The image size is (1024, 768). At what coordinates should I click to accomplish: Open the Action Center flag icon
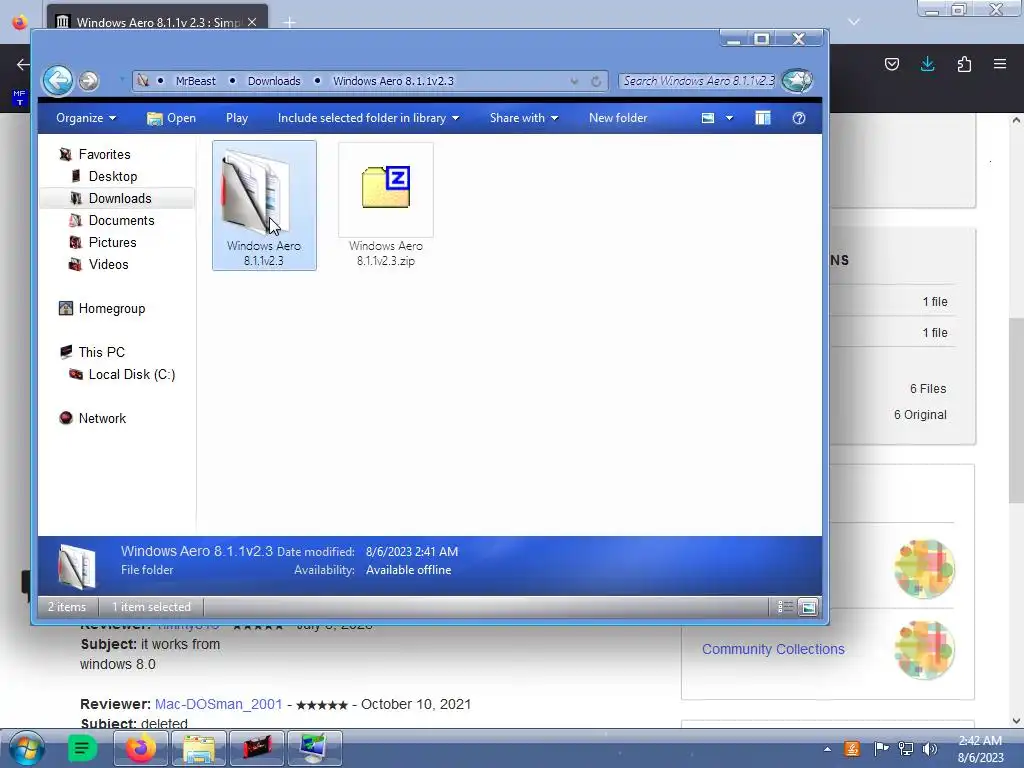click(x=881, y=749)
